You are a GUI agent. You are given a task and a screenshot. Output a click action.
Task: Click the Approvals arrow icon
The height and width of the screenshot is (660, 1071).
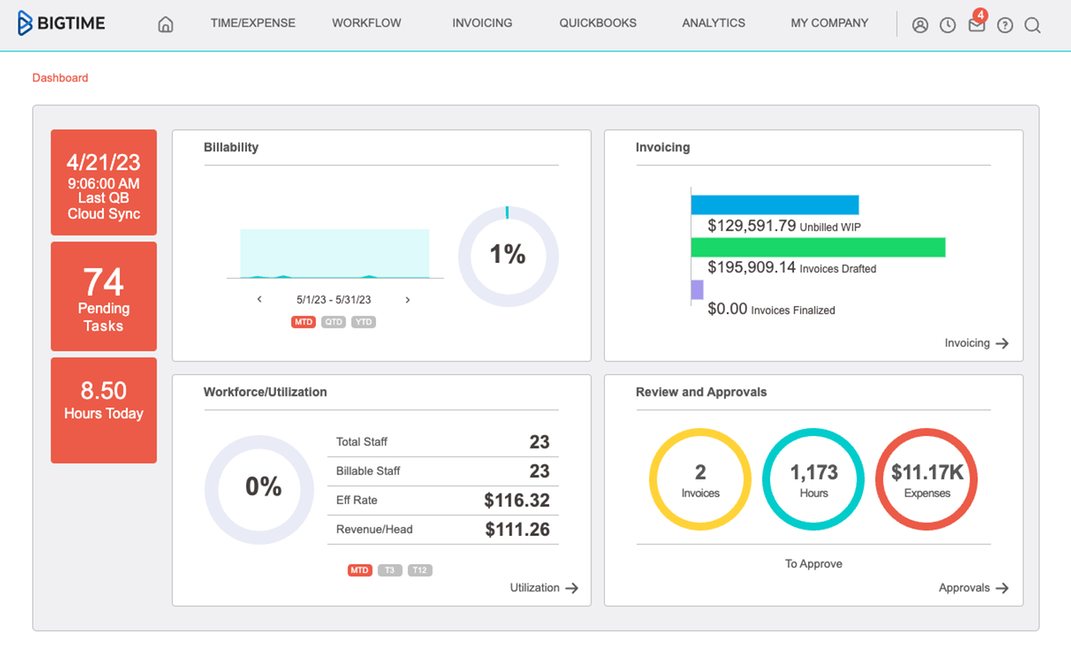click(x=1002, y=588)
